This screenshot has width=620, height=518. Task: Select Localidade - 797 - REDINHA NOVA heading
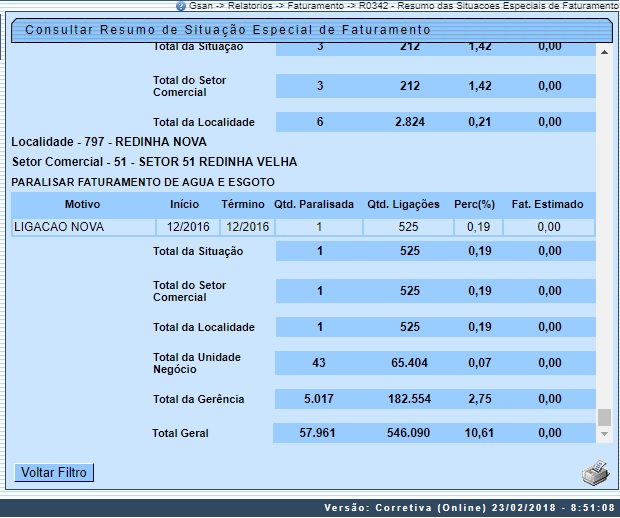point(109,142)
